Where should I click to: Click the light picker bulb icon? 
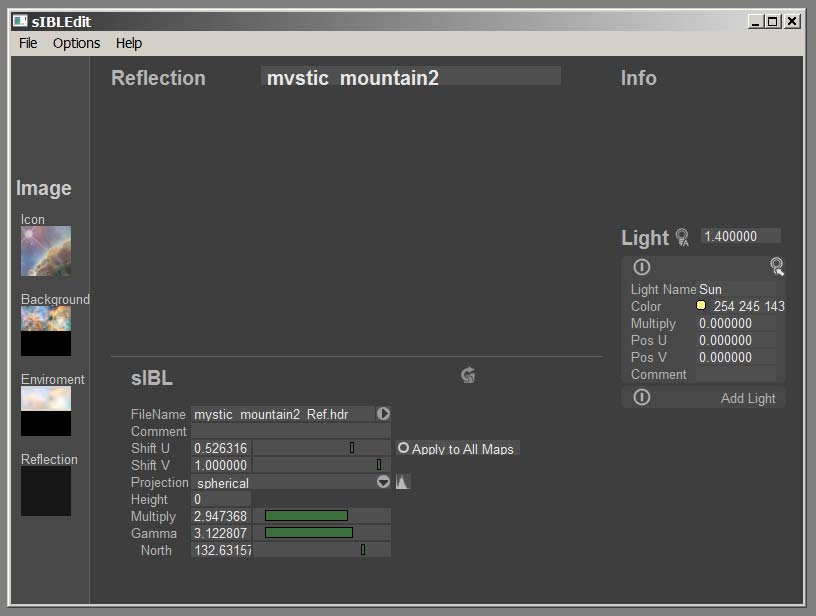pos(777,266)
